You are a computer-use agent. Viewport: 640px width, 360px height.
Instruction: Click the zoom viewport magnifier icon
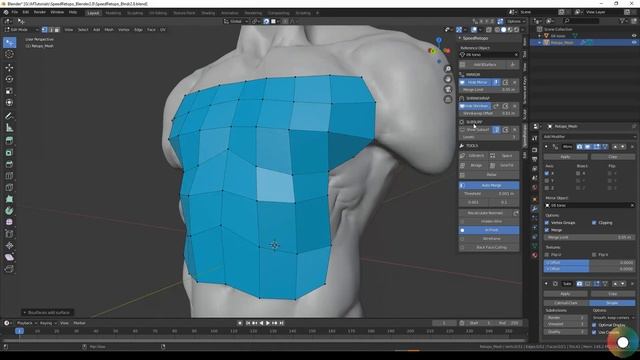point(448,69)
